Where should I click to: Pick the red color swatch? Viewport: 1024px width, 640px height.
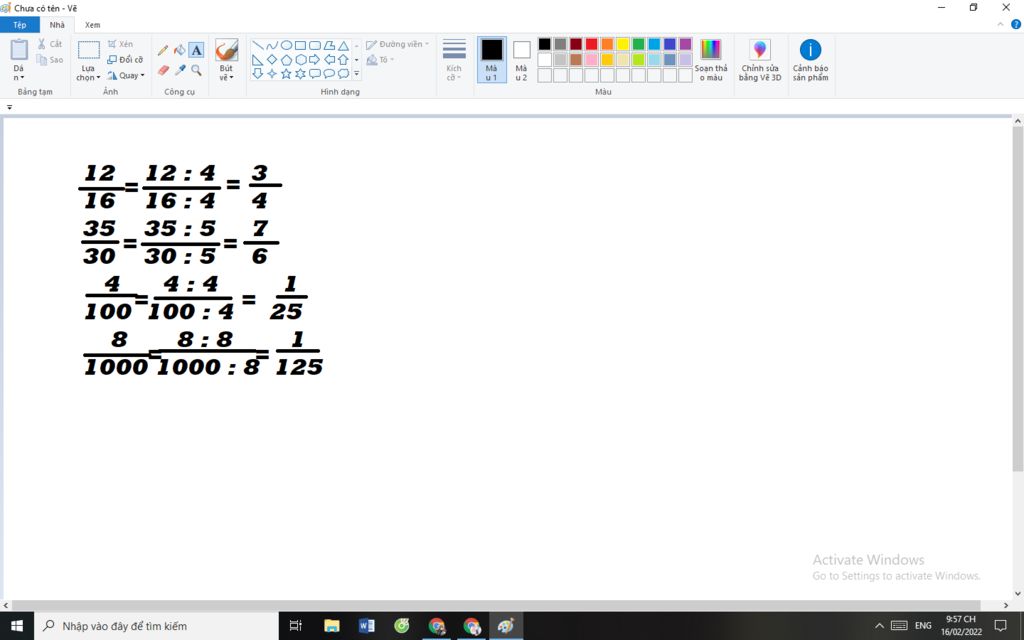(592, 44)
